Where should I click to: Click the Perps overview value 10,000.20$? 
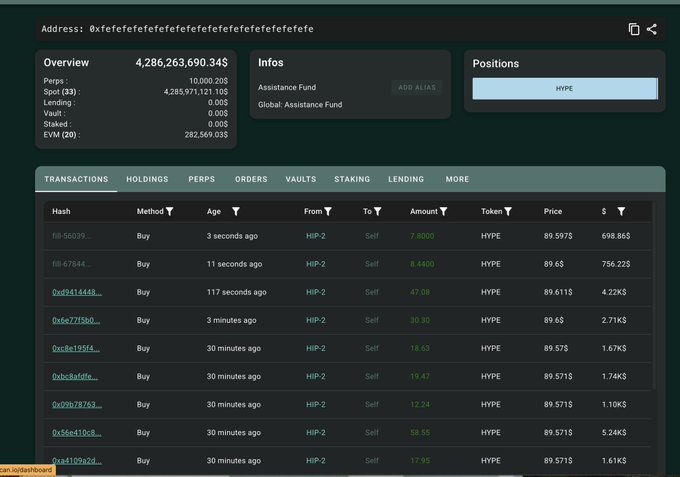[208, 81]
